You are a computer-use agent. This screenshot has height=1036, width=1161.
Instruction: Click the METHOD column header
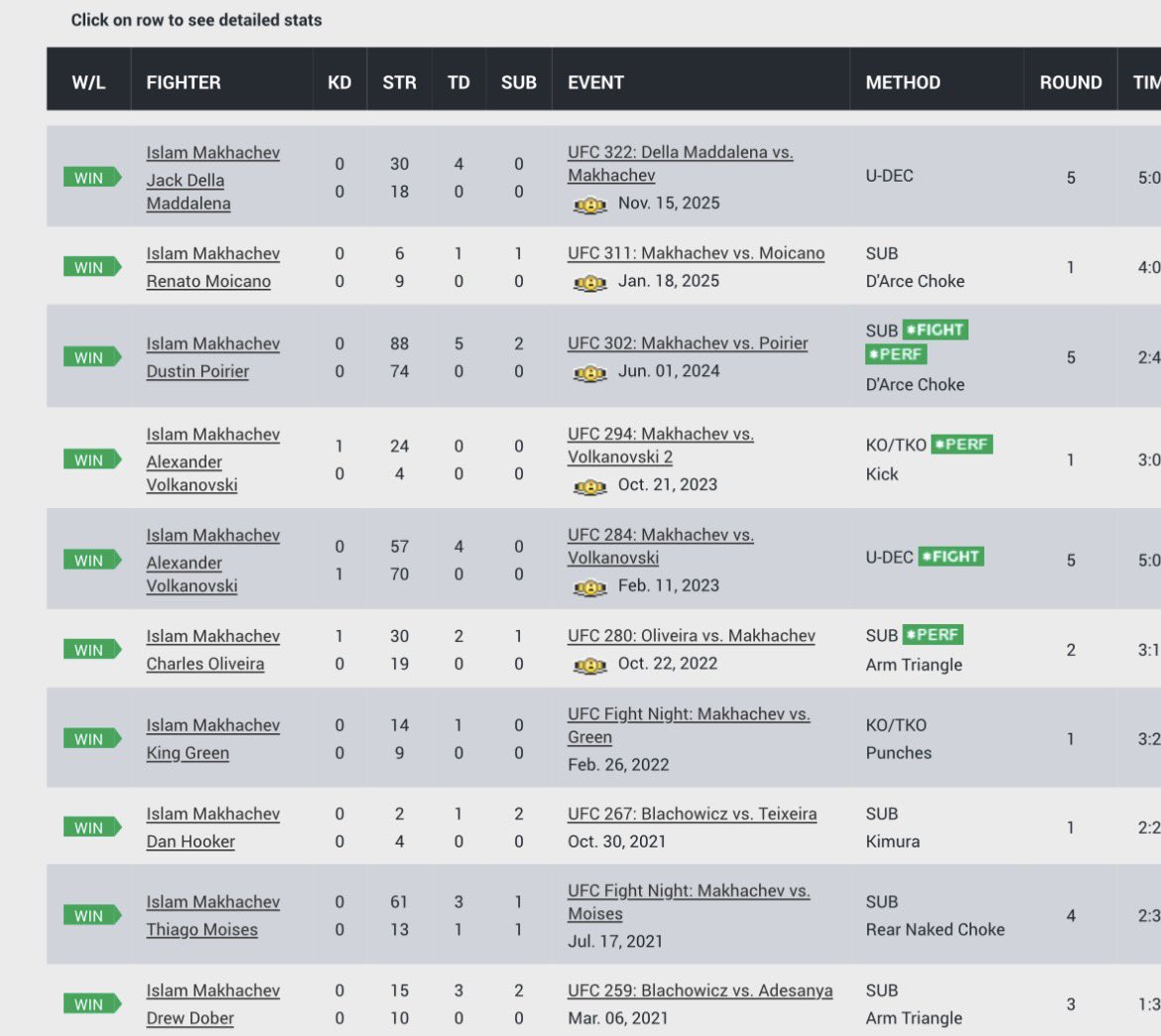[903, 82]
